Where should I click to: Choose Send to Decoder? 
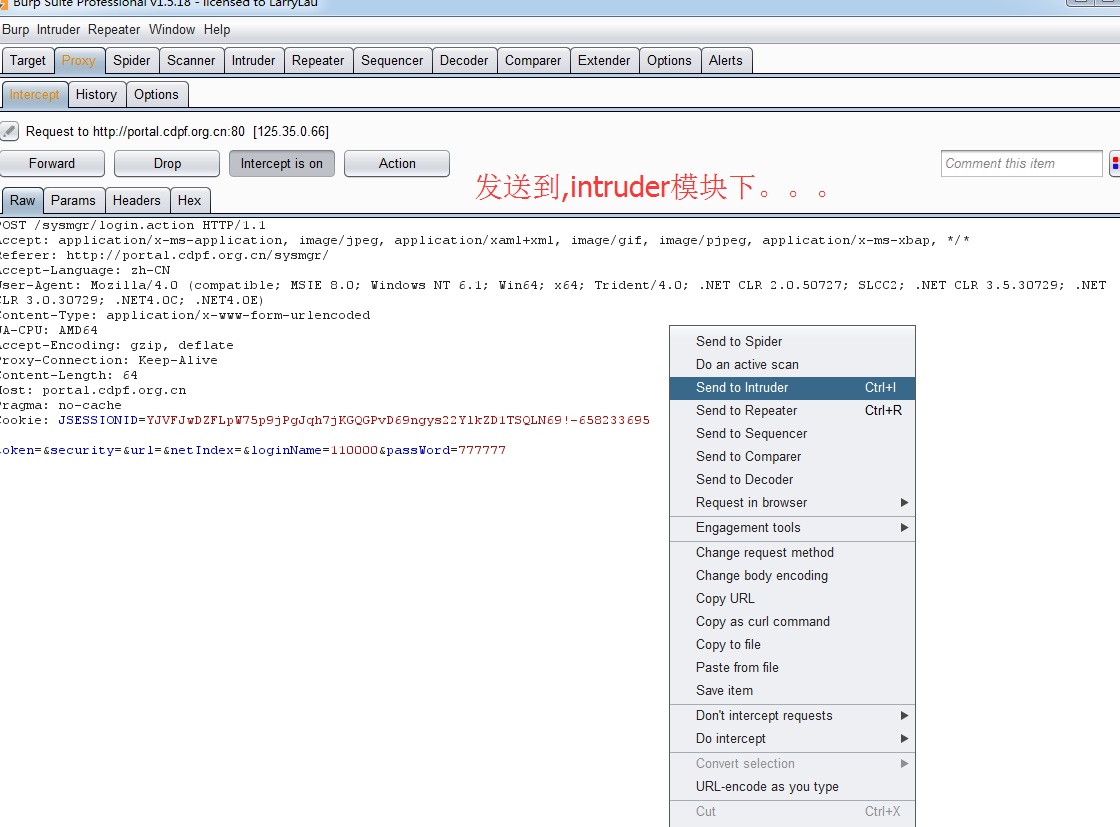click(792, 479)
